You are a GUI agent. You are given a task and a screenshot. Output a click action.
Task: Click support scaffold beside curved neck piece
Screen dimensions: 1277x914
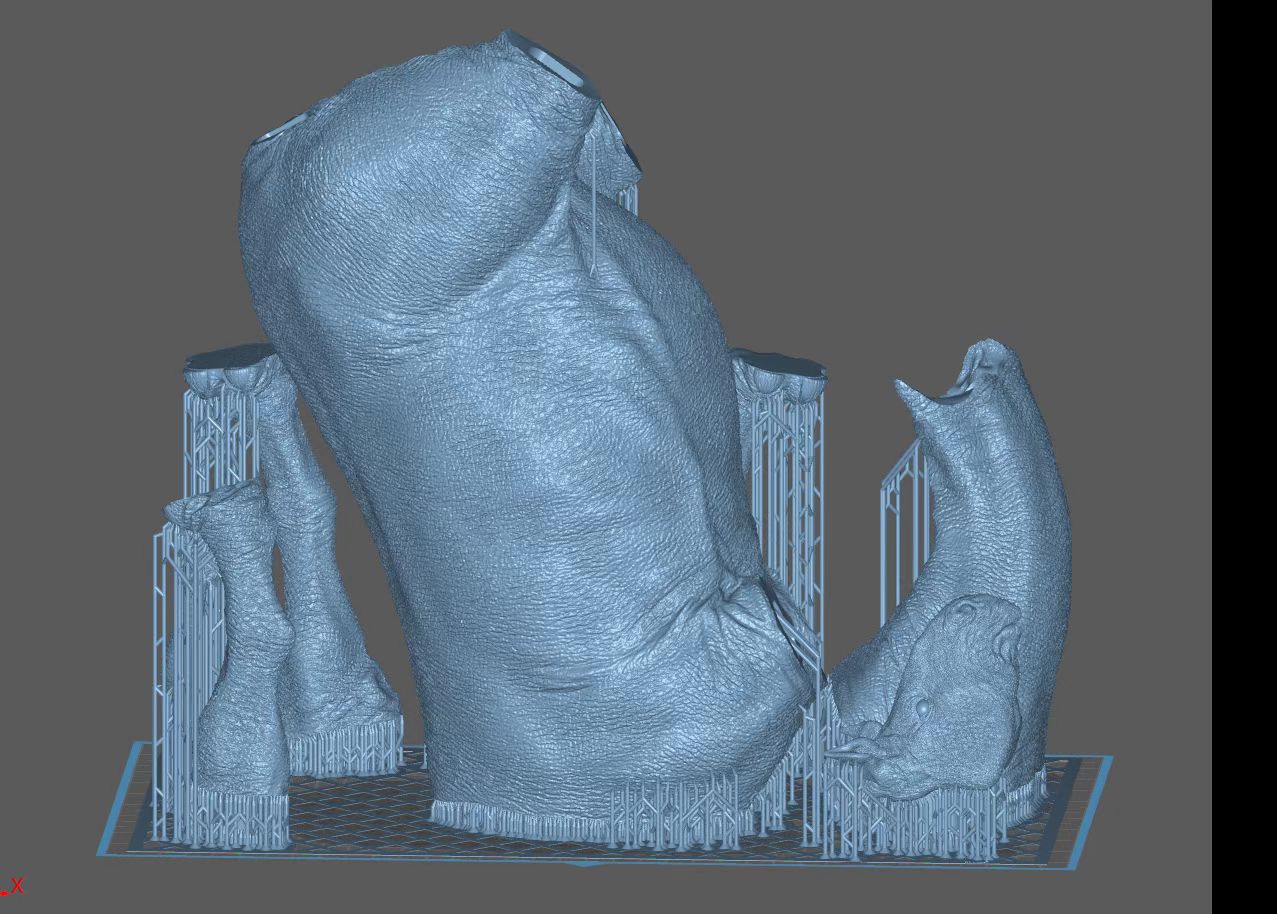pyautogui.click(x=903, y=520)
